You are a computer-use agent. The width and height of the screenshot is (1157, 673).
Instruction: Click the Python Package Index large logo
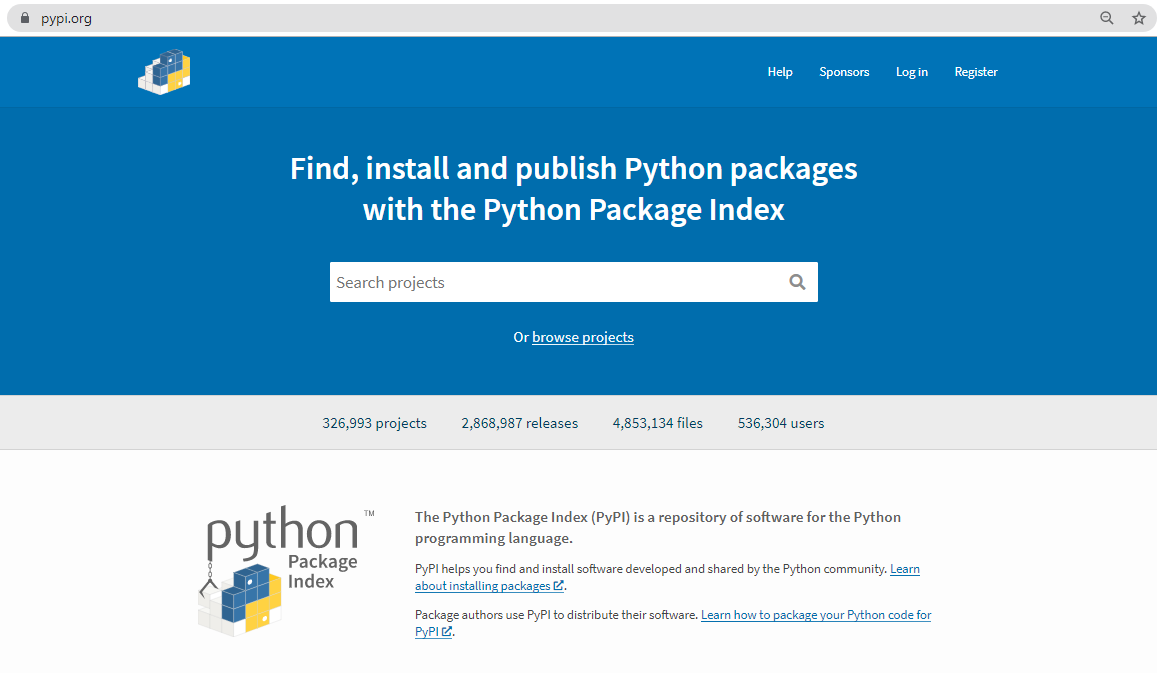(286, 570)
